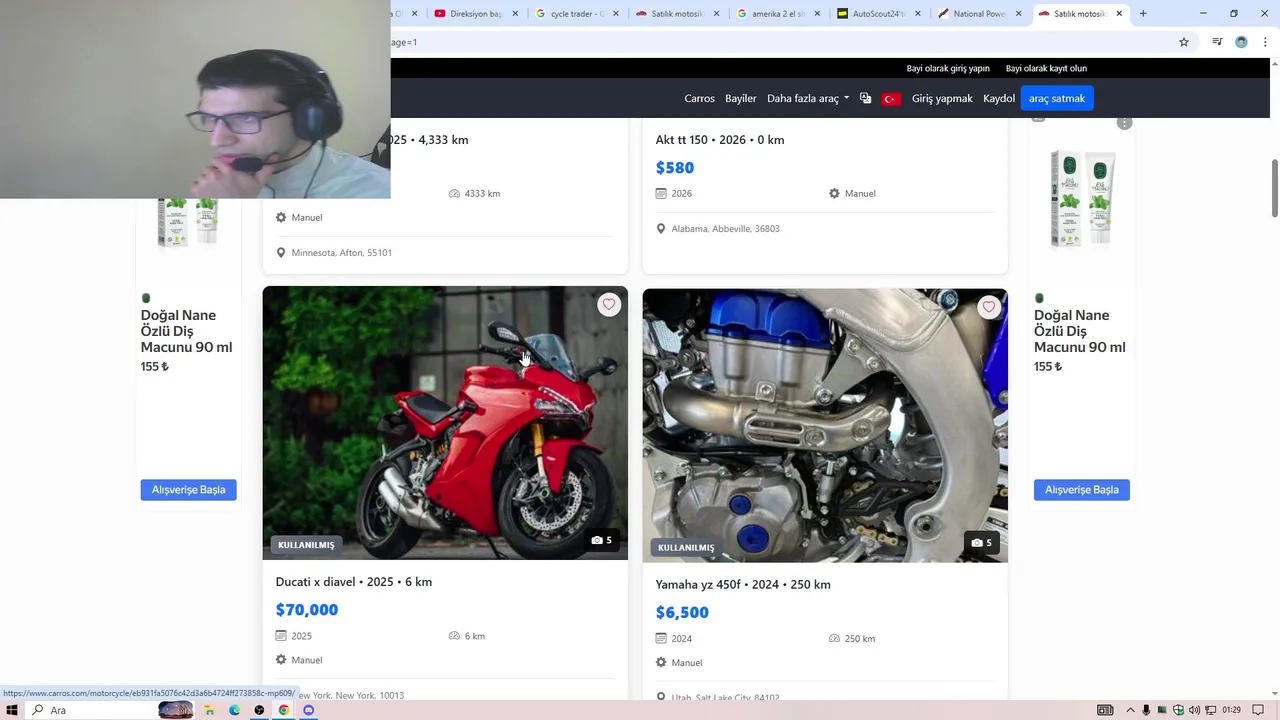Viewport: 1280px width, 720px height.
Task: Click the Windows search box Ara
Action: tap(90, 710)
